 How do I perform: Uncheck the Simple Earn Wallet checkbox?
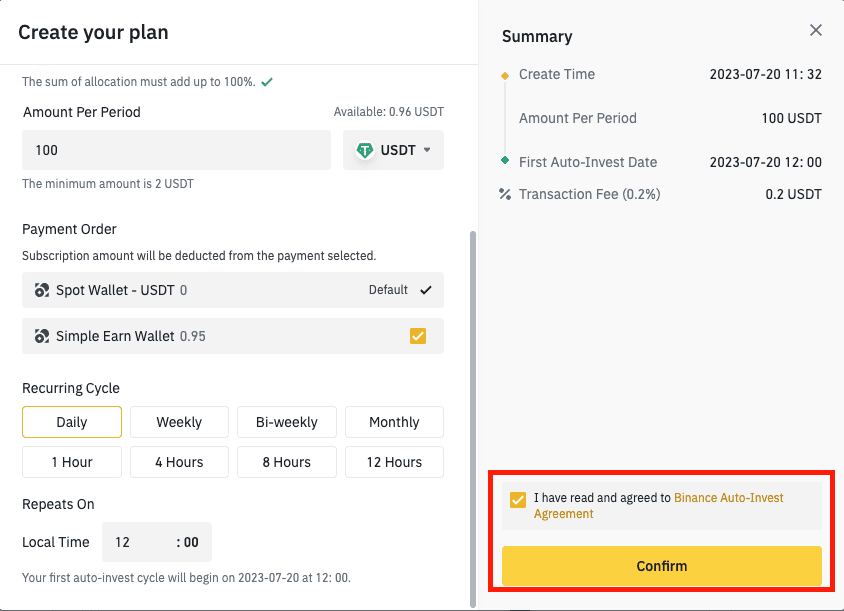pos(418,336)
